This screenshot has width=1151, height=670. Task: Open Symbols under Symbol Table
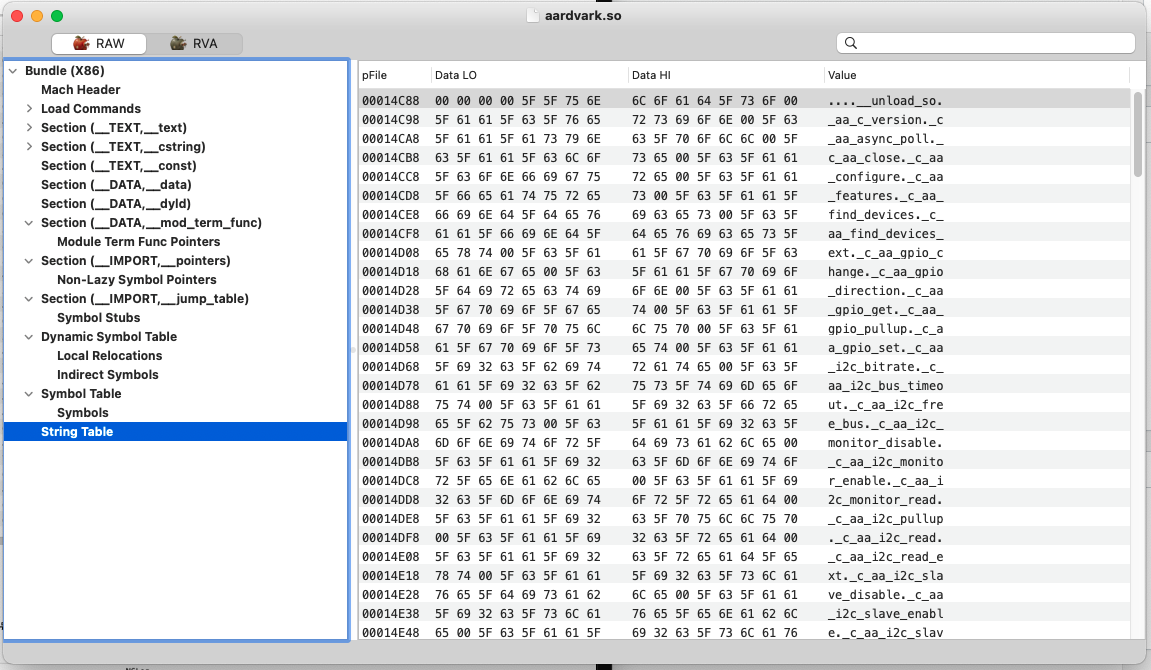coord(83,413)
